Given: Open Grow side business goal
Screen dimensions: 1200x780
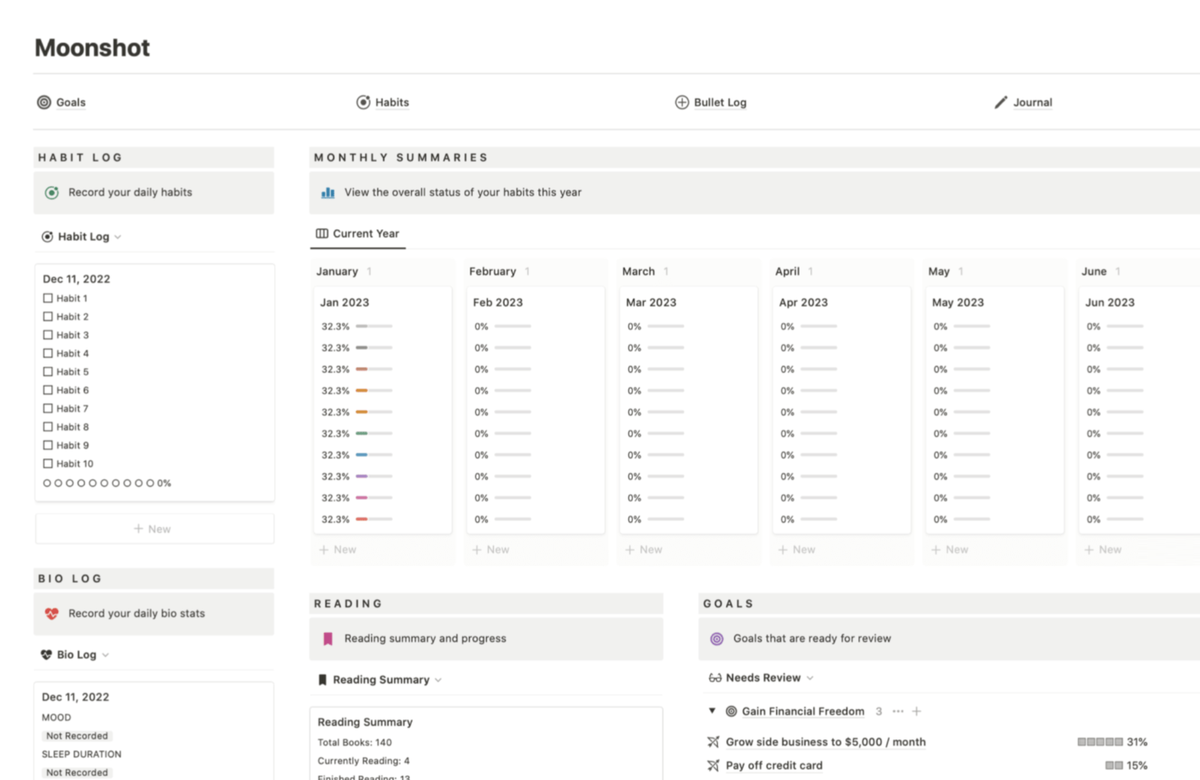Looking at the screenshot, I should 826,742.
